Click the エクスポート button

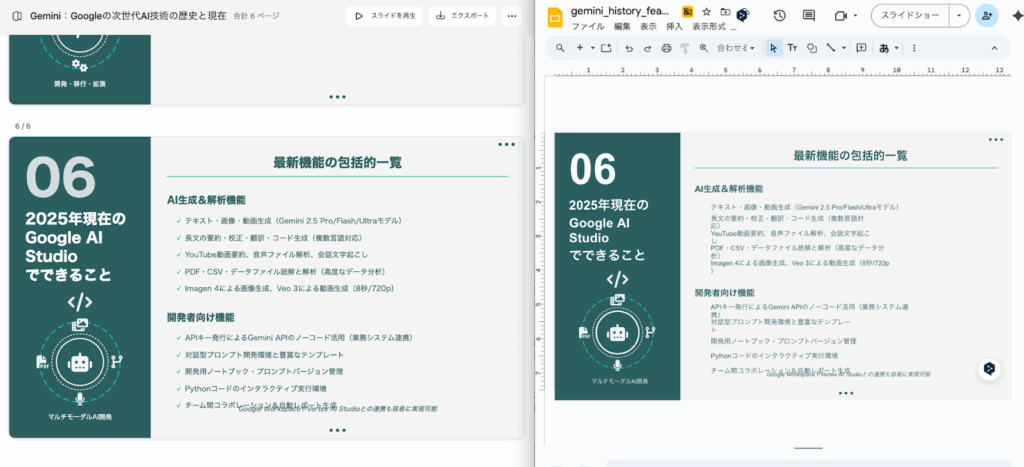(461, 16)
